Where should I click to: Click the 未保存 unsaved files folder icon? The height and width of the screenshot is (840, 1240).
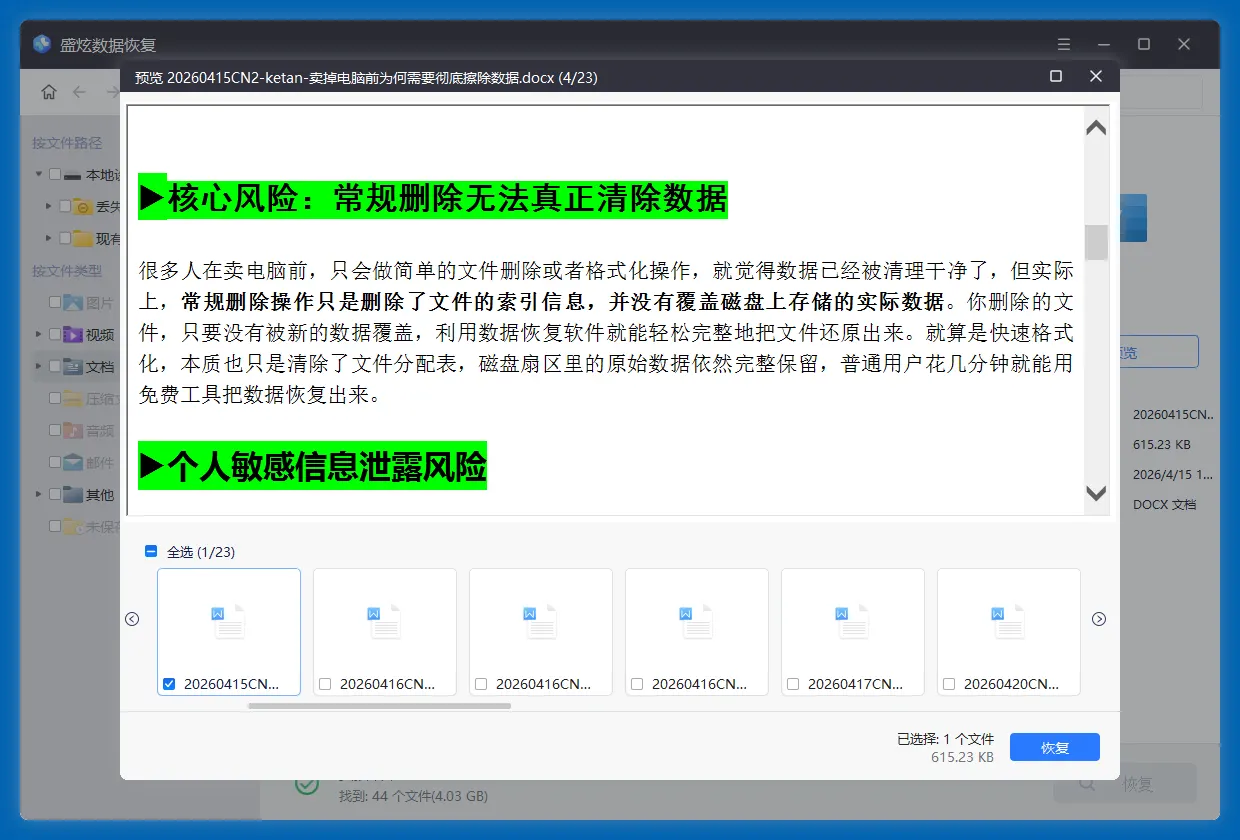(72, 526)
